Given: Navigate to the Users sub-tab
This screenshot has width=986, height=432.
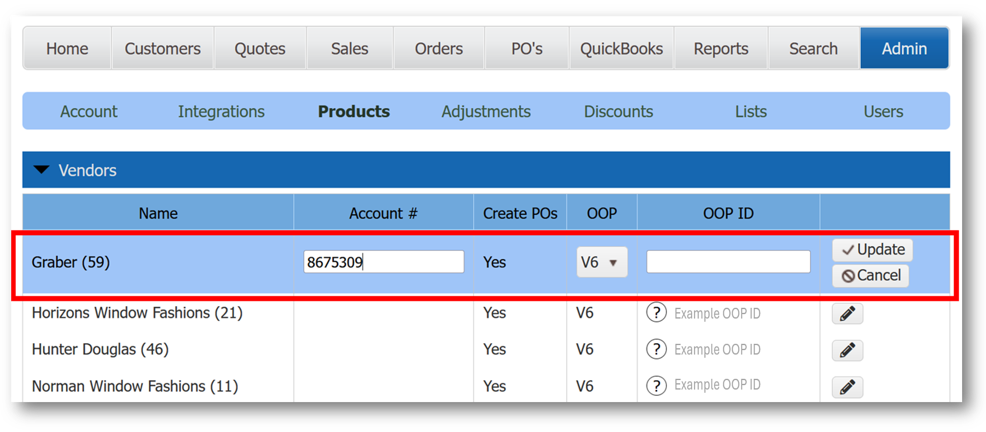Looking at the screenshot, I should click(x=883, y=111).
